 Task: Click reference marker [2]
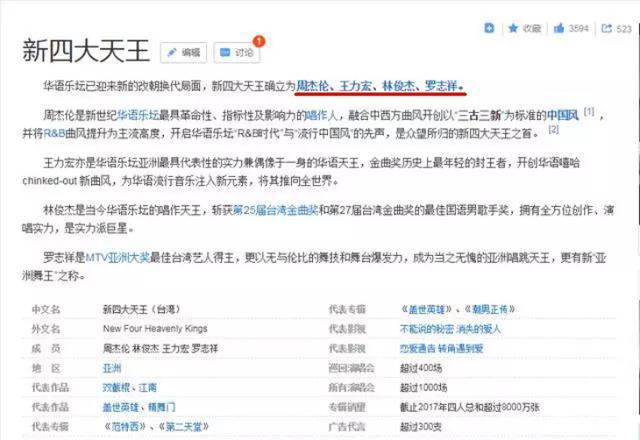click(x=553, y=129)
